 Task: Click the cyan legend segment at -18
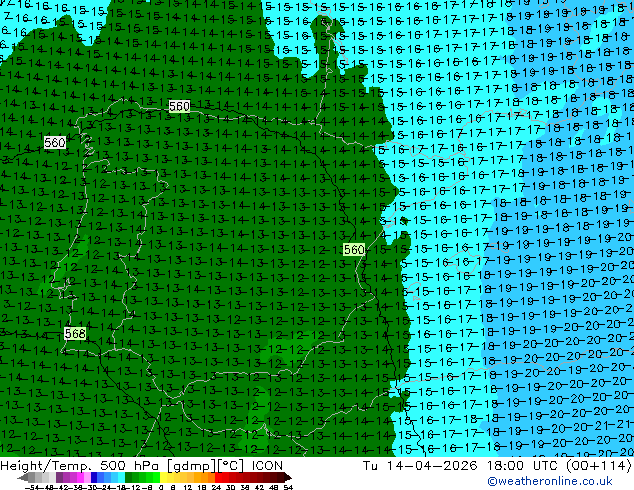tap(121, 477)
